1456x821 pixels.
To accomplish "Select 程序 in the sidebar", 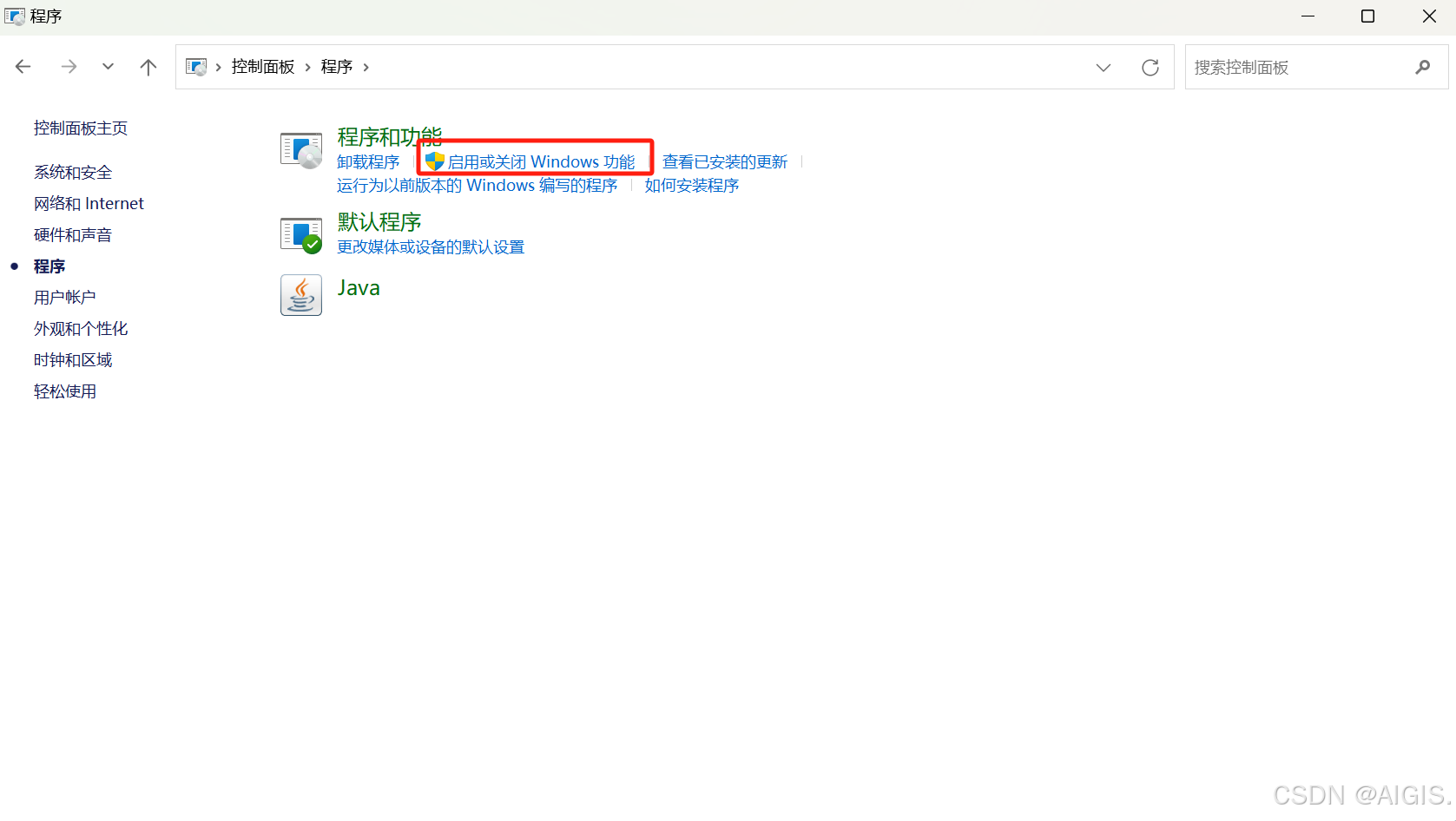I will 49,266.
